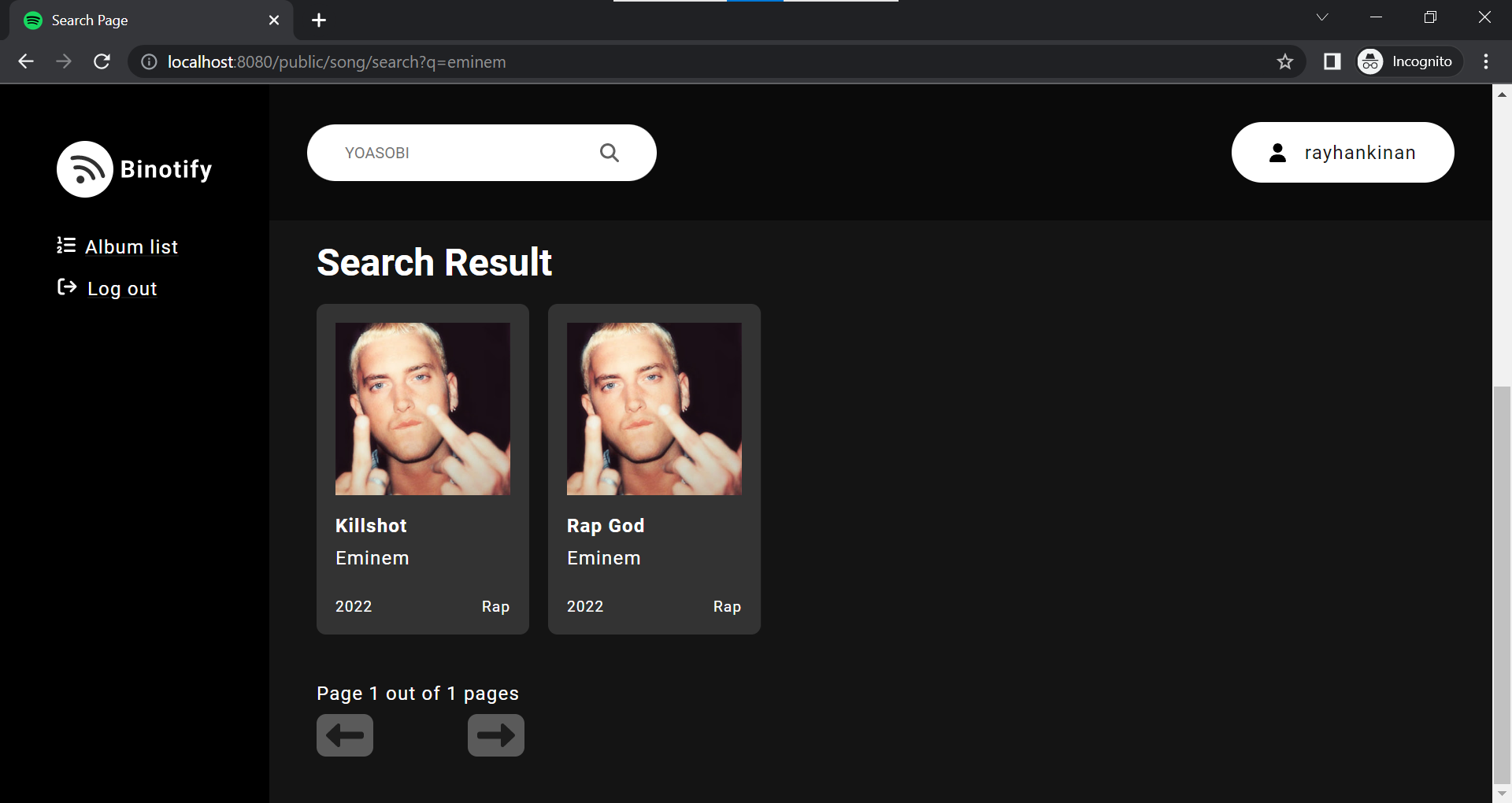
Task: Click the tab search dropdown chevron
Action: click(1322, 17)
